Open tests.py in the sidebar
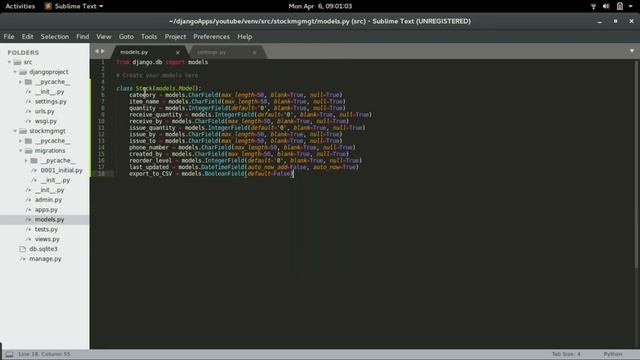The width and height of the screenshot is (640, 360). coord(46,229)
